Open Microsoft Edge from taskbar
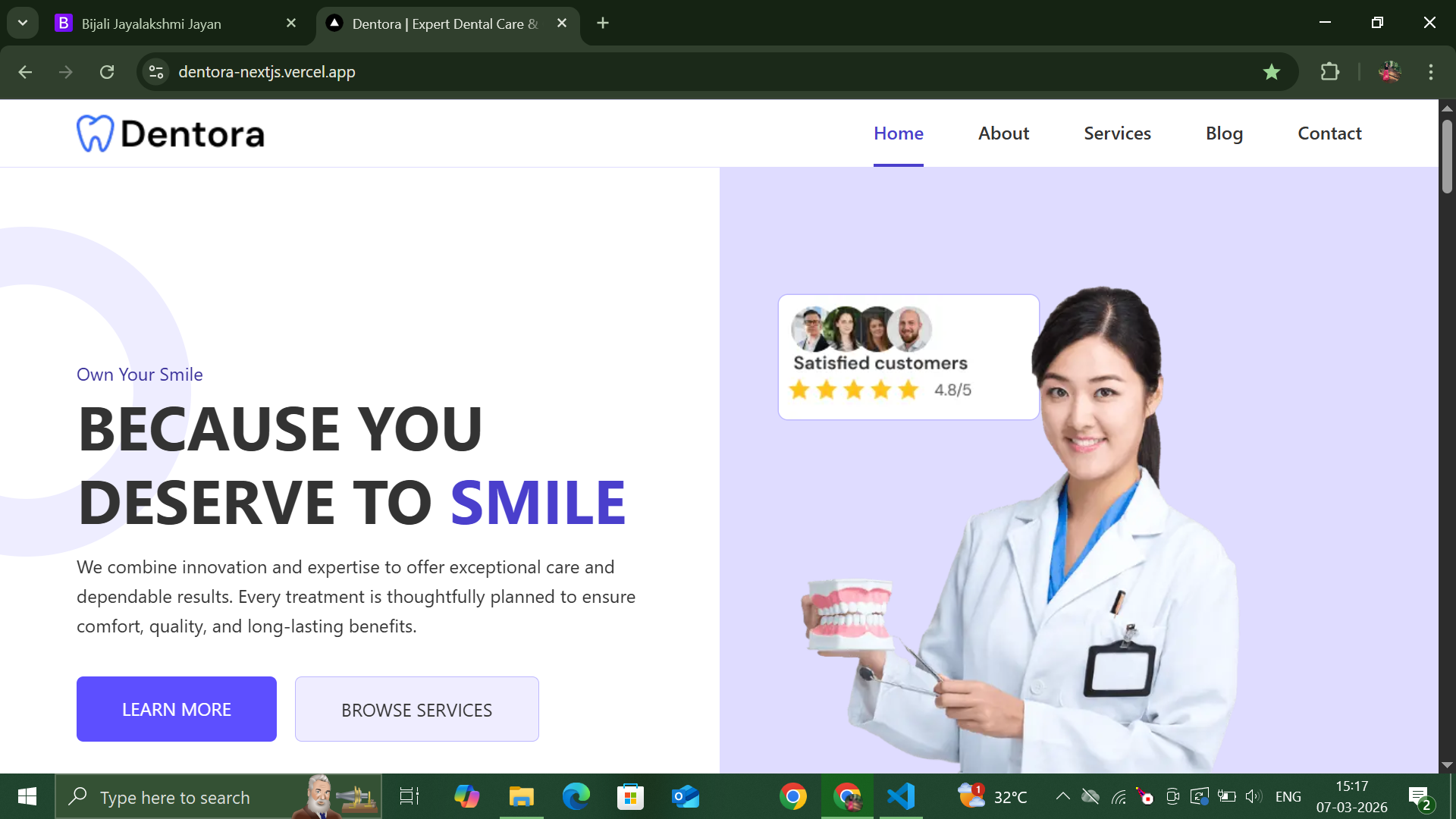Image resolution: width=1456 pixels, height=819 pixels. (576, 797)
